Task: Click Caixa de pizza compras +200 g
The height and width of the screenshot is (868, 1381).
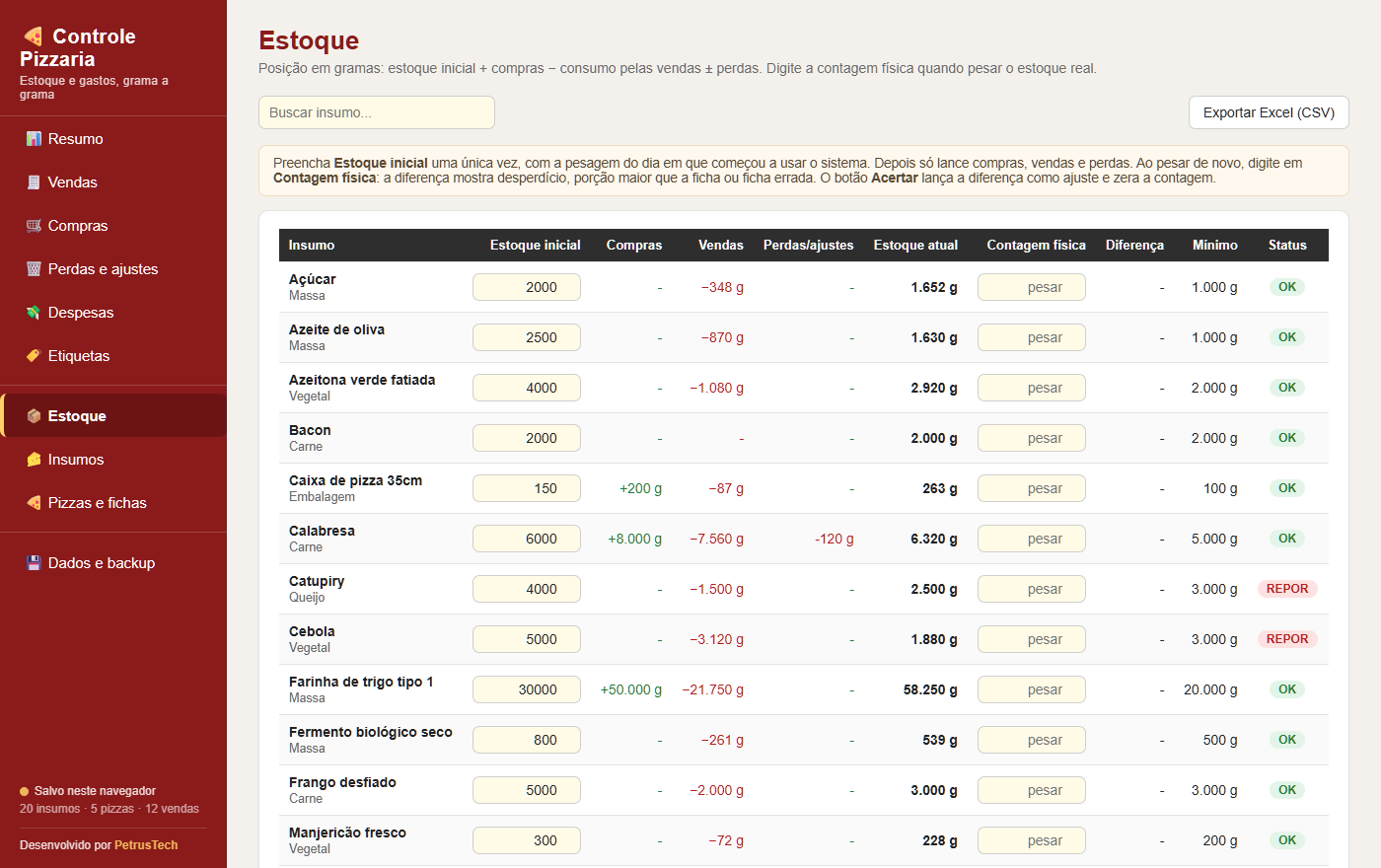Action: tap(641, 488)
